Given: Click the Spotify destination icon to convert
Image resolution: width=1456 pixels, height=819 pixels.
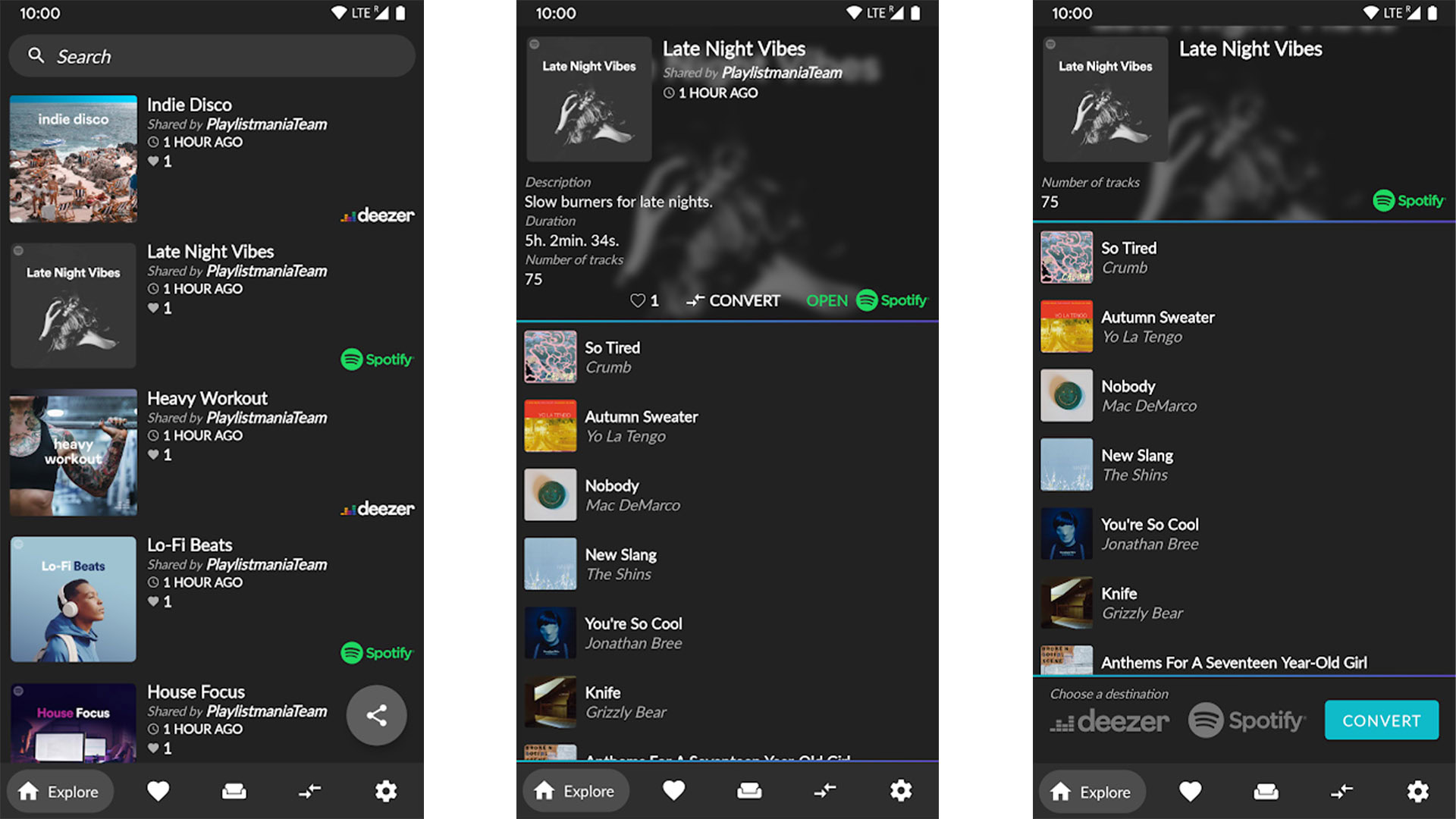Looking at the screenshot, I should 1245,719.
